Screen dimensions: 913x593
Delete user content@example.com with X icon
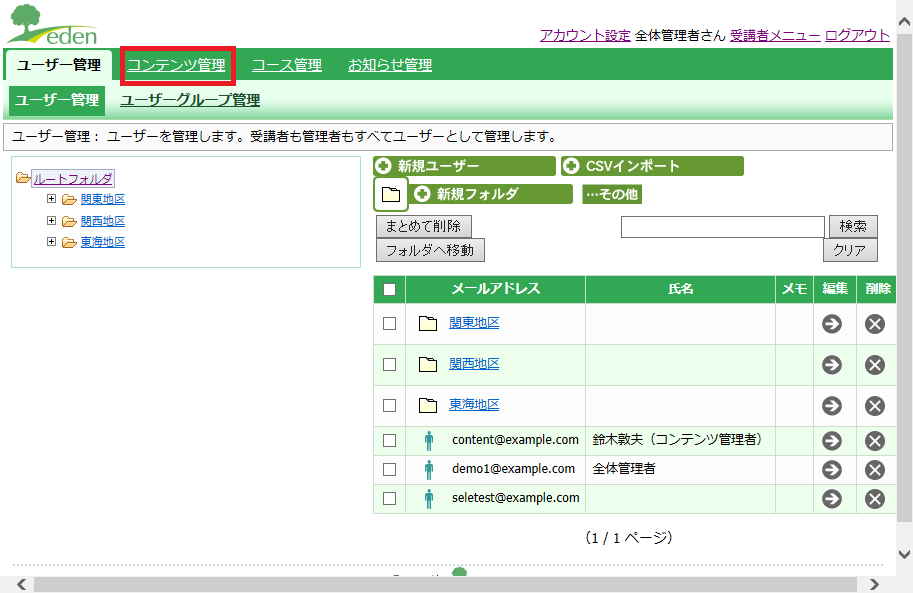[875, 440]
